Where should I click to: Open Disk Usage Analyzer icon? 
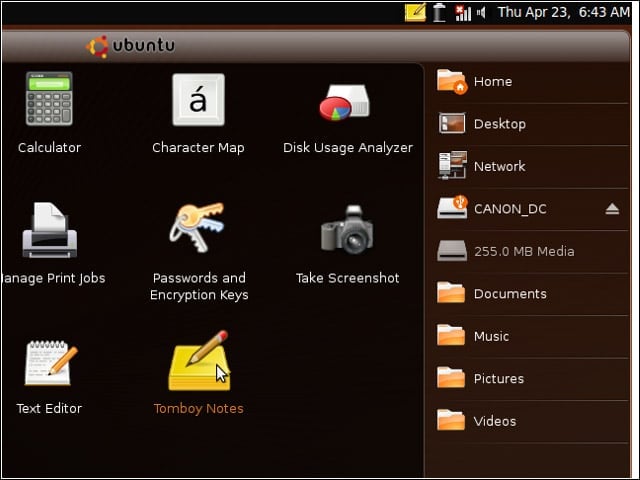[345, 102]
